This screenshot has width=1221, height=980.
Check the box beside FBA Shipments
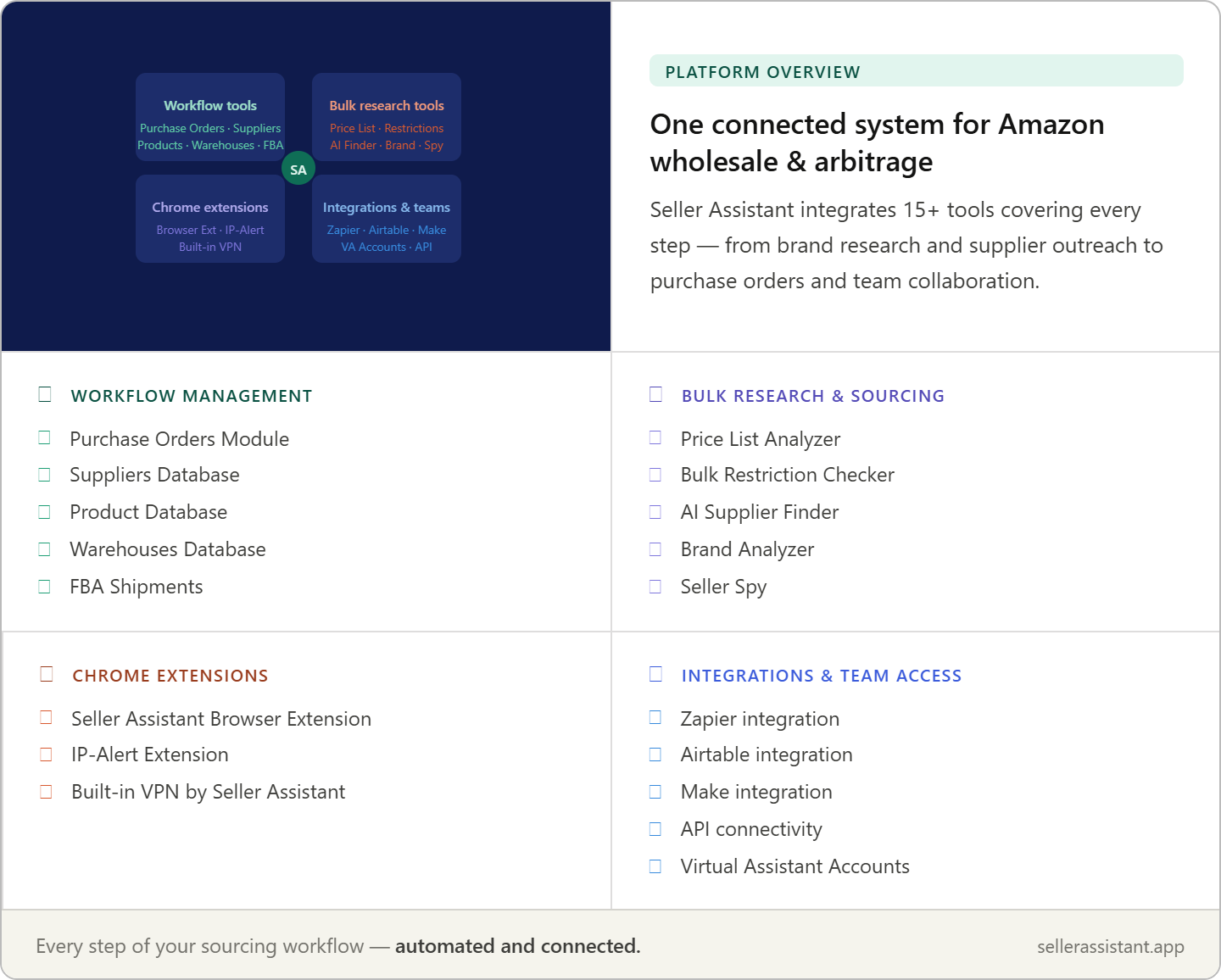[x=45, y=587]
